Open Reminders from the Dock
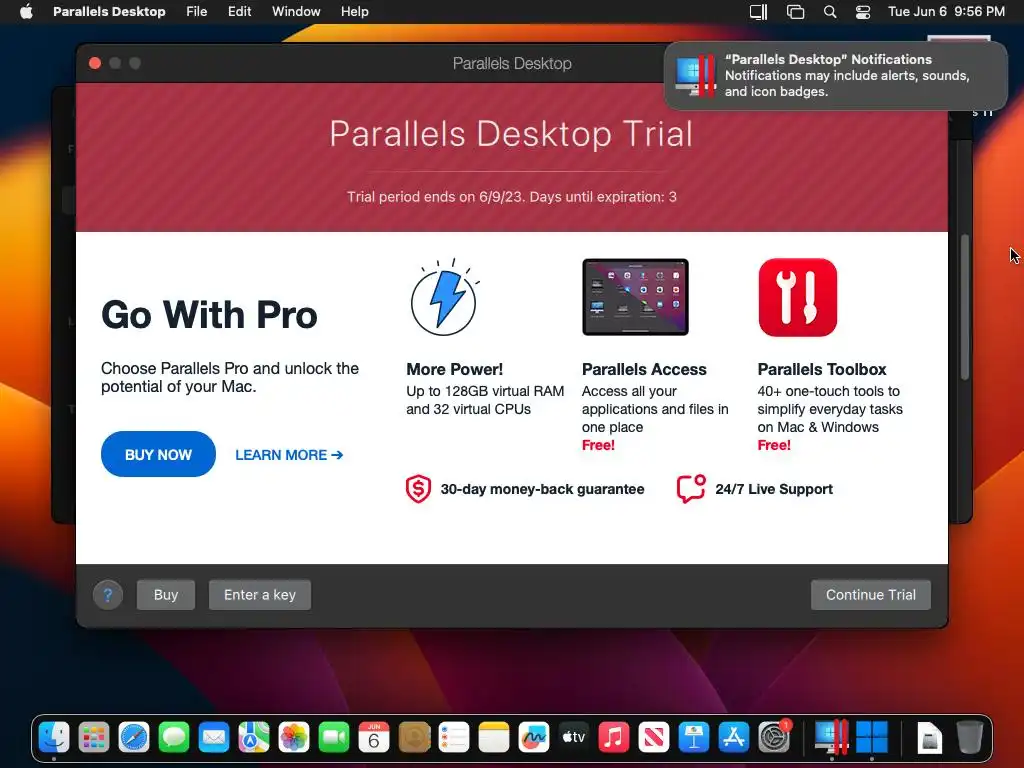The image size is (1024, 768). pyautogui.click(x=454, y=738)
